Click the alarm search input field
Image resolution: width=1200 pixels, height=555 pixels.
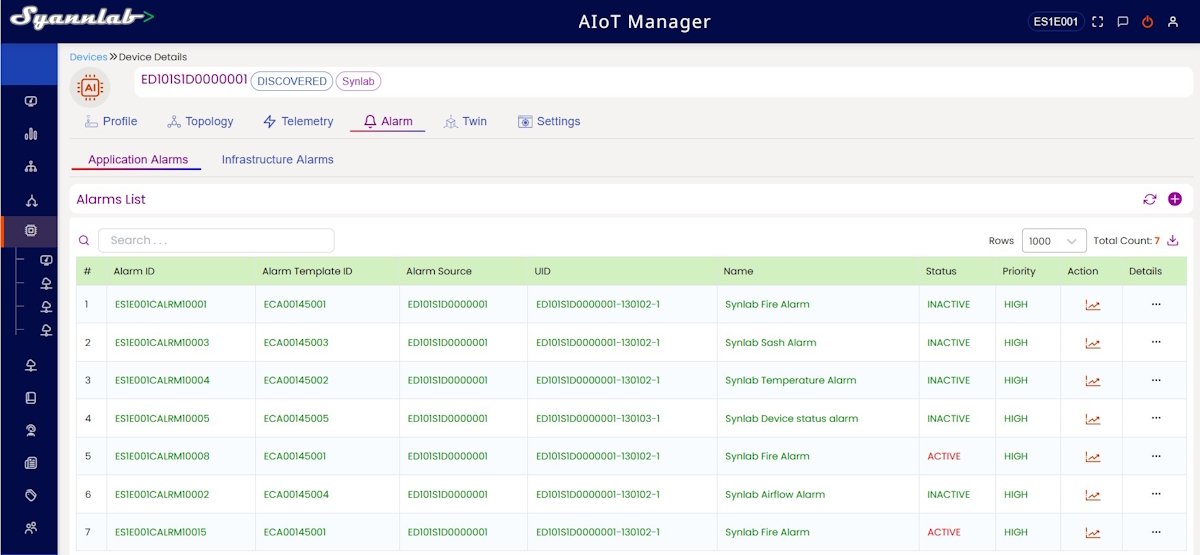click(x=216, y=240)
